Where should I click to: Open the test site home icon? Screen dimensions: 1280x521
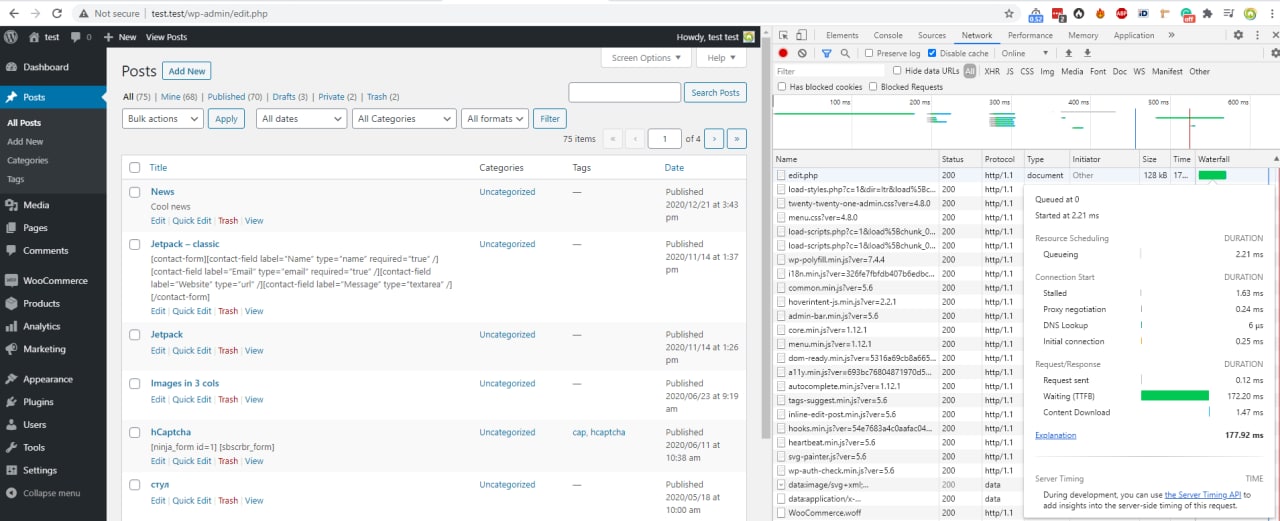pos(34,37)
